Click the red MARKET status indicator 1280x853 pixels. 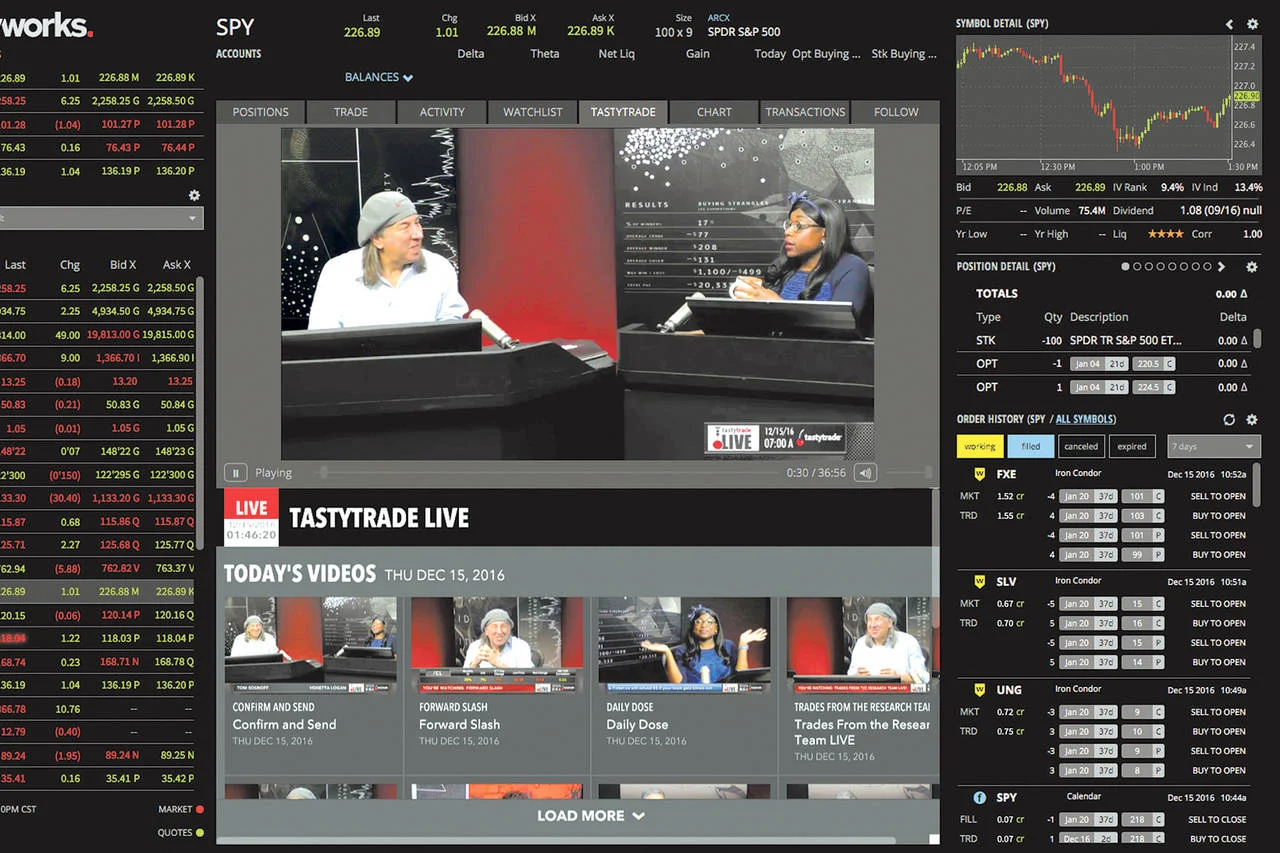(x=199, y=809)
